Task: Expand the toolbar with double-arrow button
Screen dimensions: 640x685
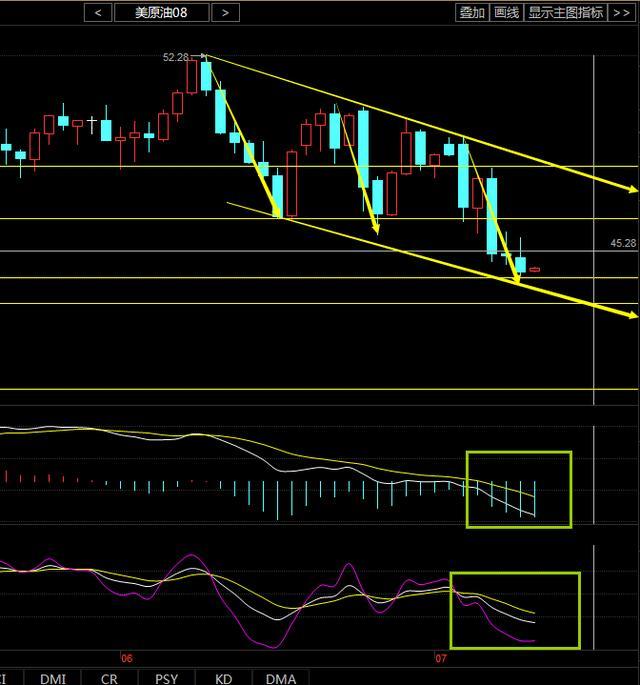Action: [622, 12]
